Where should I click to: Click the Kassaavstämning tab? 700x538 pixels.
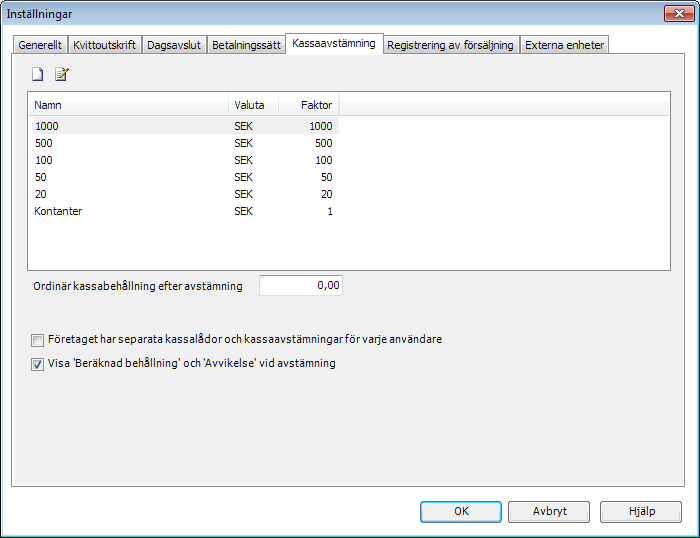click(x=334, y=44)
